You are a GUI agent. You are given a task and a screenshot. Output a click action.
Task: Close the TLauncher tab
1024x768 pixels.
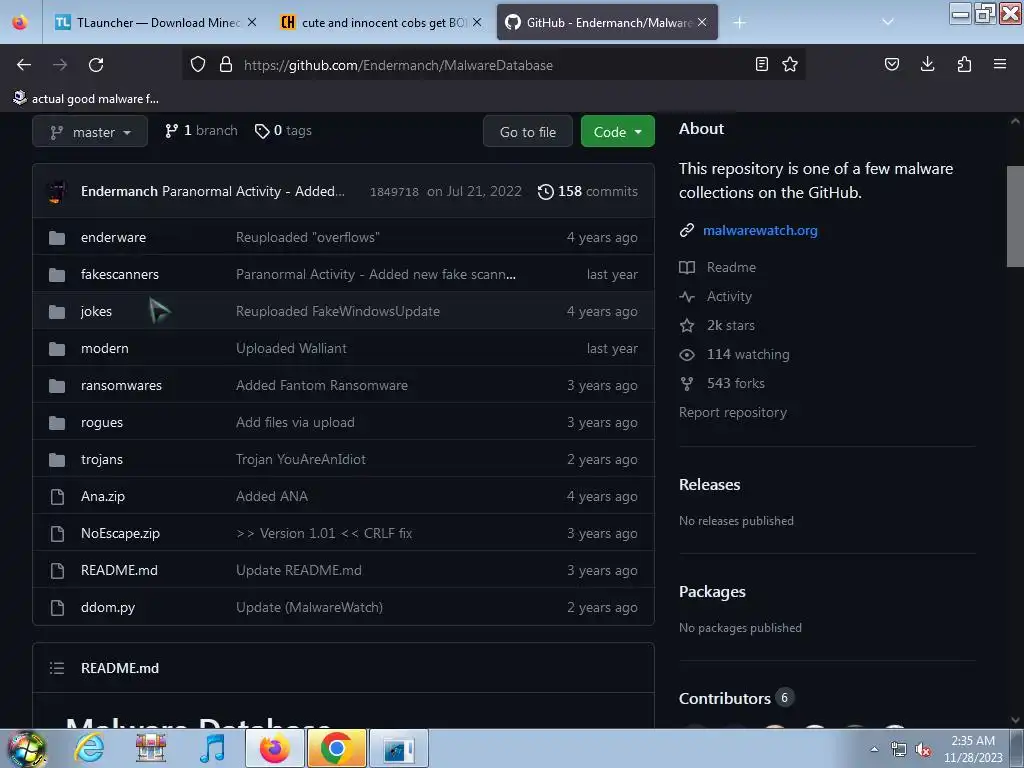coord(252,22)
